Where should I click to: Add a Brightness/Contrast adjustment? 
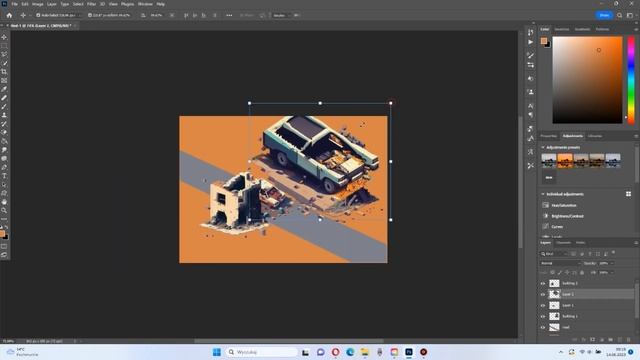567,216
